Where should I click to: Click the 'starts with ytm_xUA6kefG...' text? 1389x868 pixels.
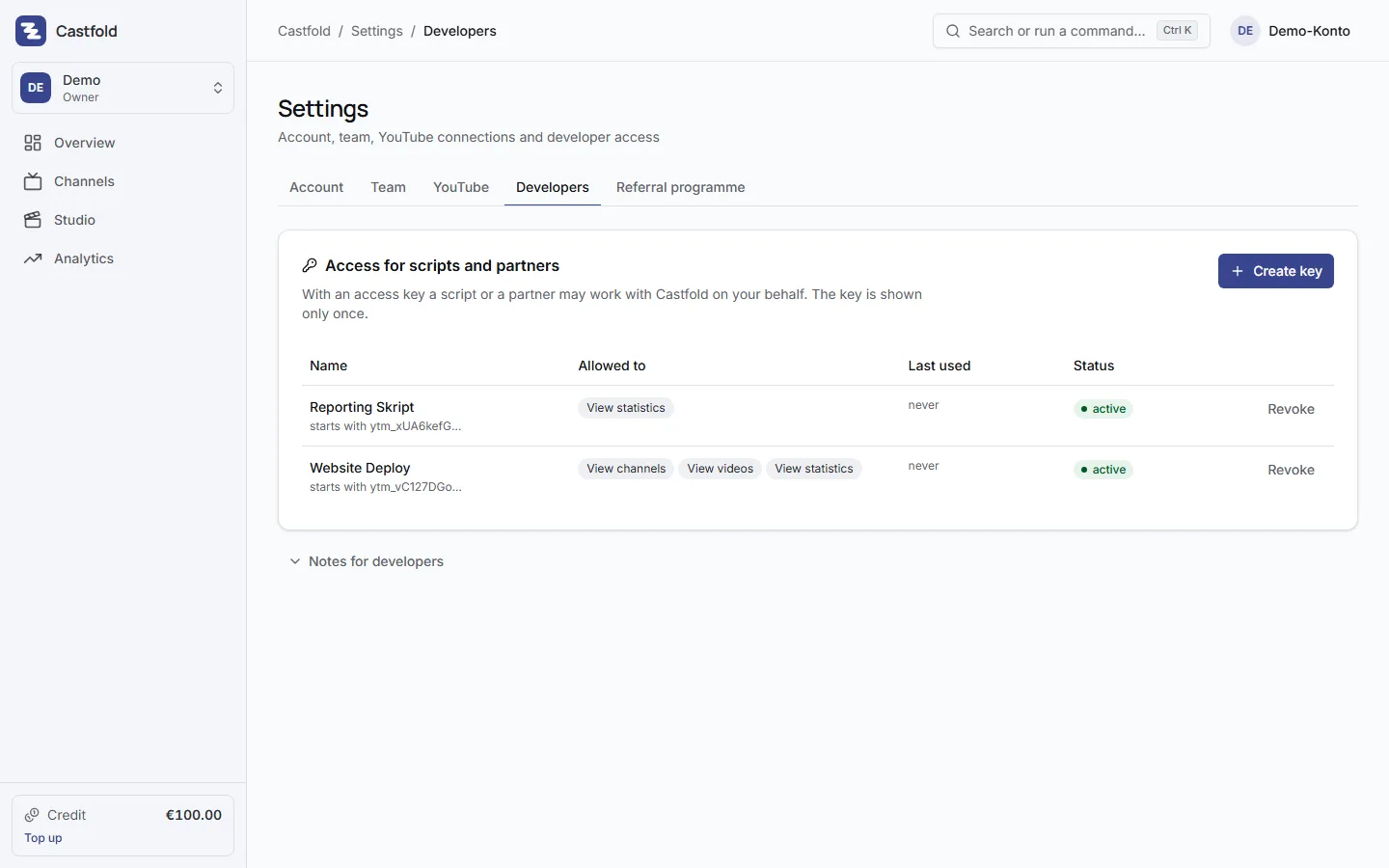386,426
